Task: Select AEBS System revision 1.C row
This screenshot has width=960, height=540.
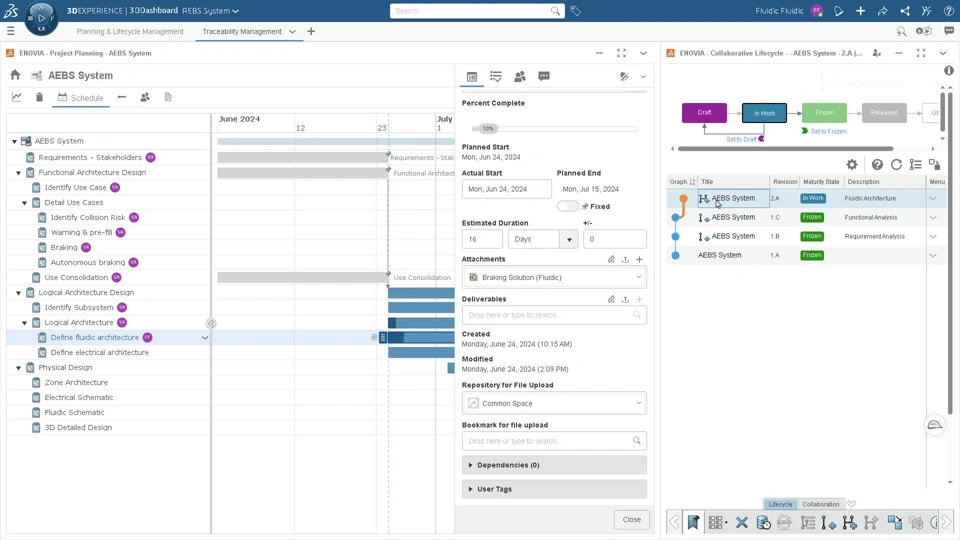Action: [805, 217]
